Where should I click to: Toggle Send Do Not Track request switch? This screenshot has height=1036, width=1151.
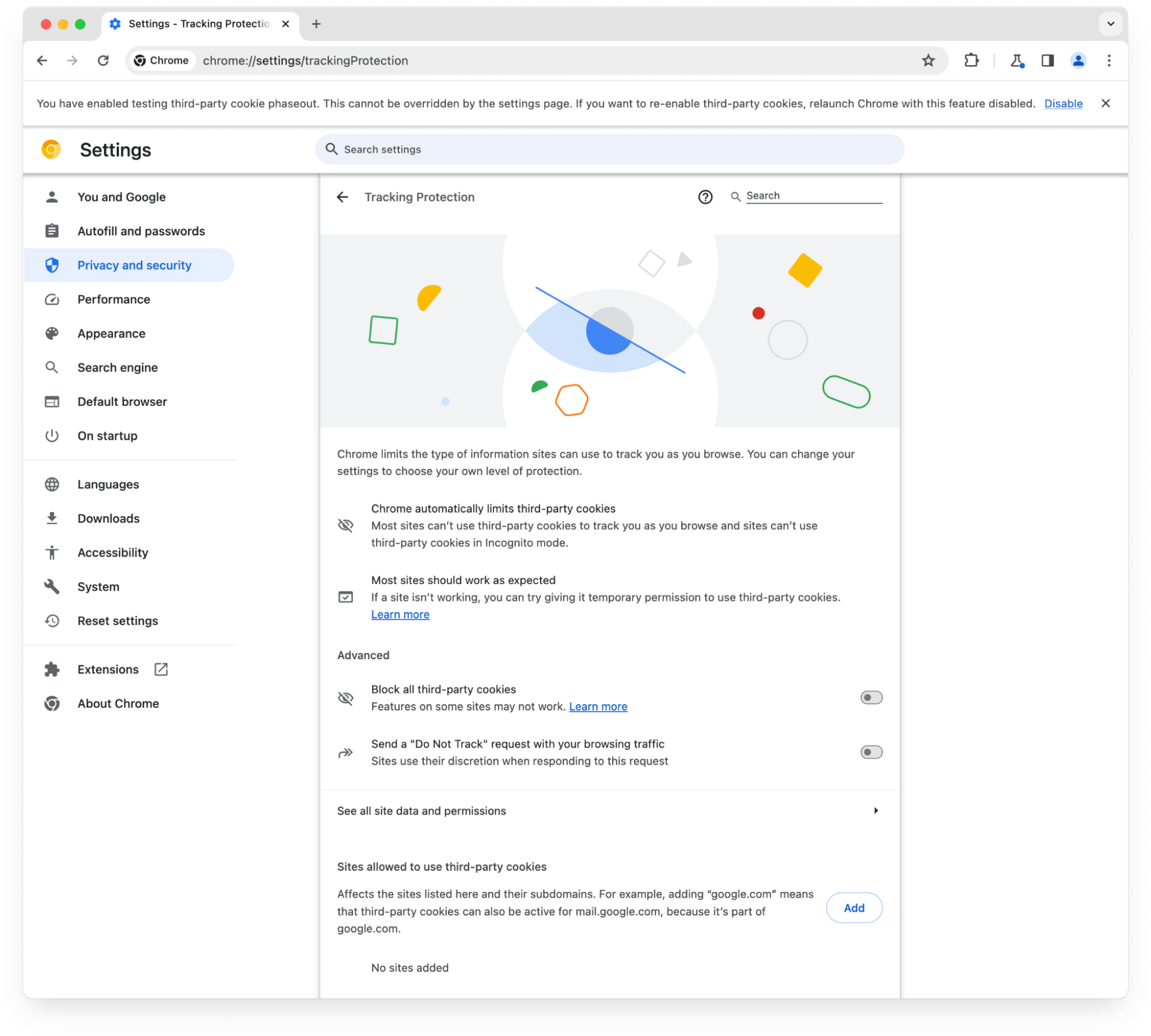[870, 751]
